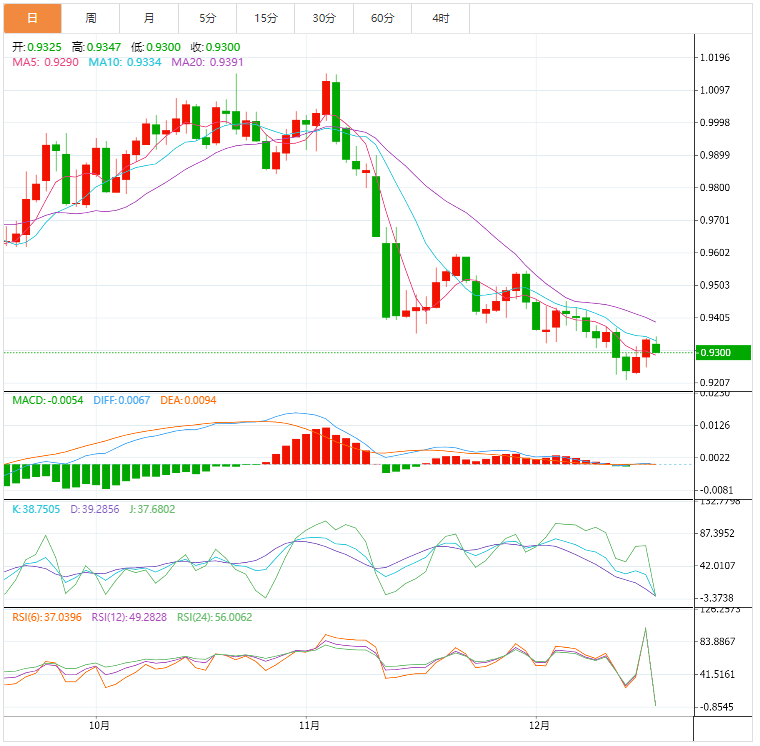This screenshot has width=760, height=746.
Task: Click the DIFF value label
Action: click(x=122, y=400)
